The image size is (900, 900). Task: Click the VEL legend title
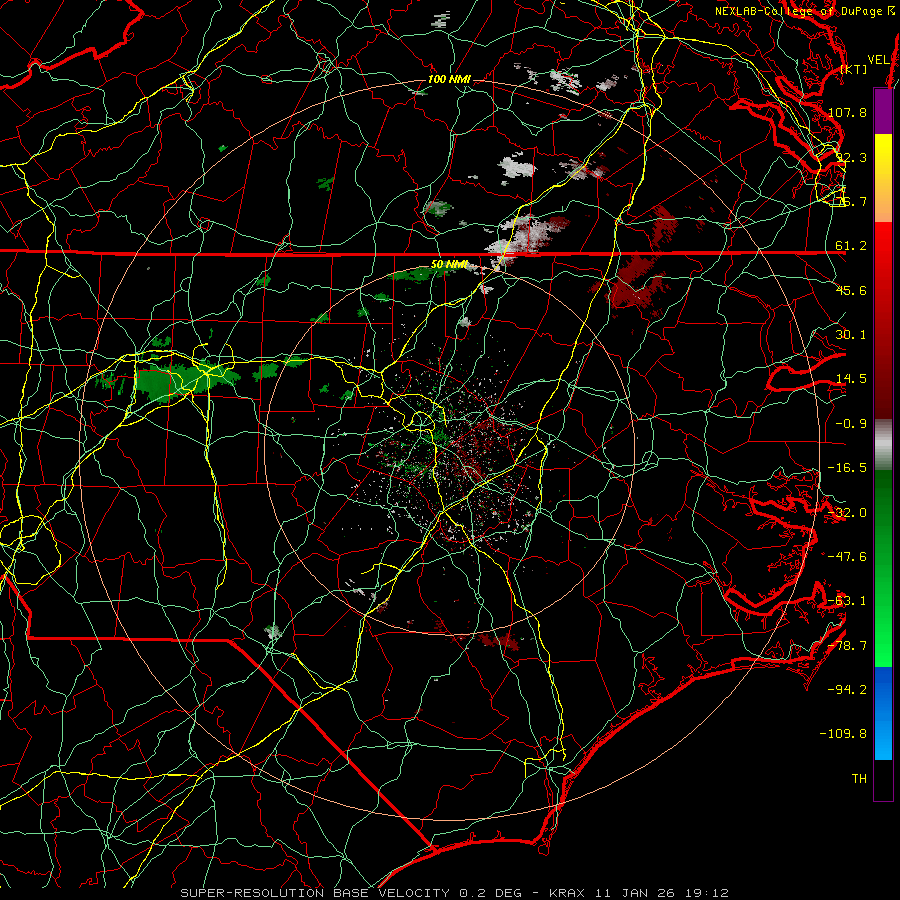tap(878, 59)
